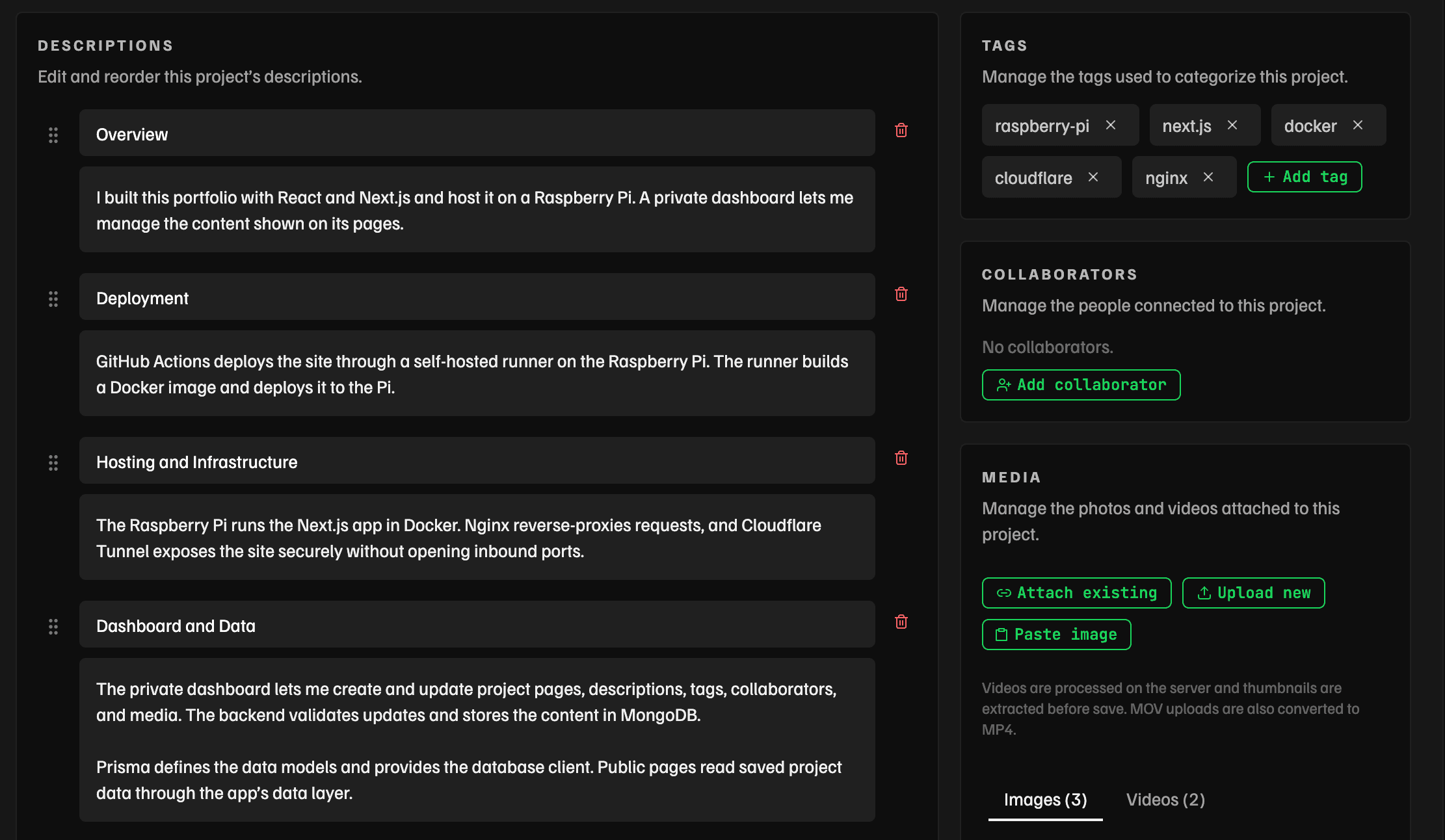
Task: Remove the next.js tag
Action: pyautogui.click(x=1232, y=125)
